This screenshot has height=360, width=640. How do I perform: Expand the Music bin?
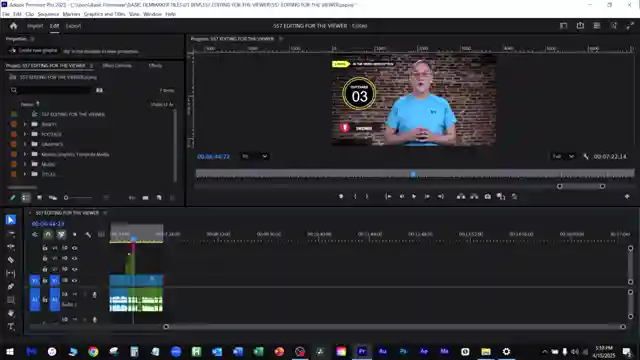(x=24, y=164)
